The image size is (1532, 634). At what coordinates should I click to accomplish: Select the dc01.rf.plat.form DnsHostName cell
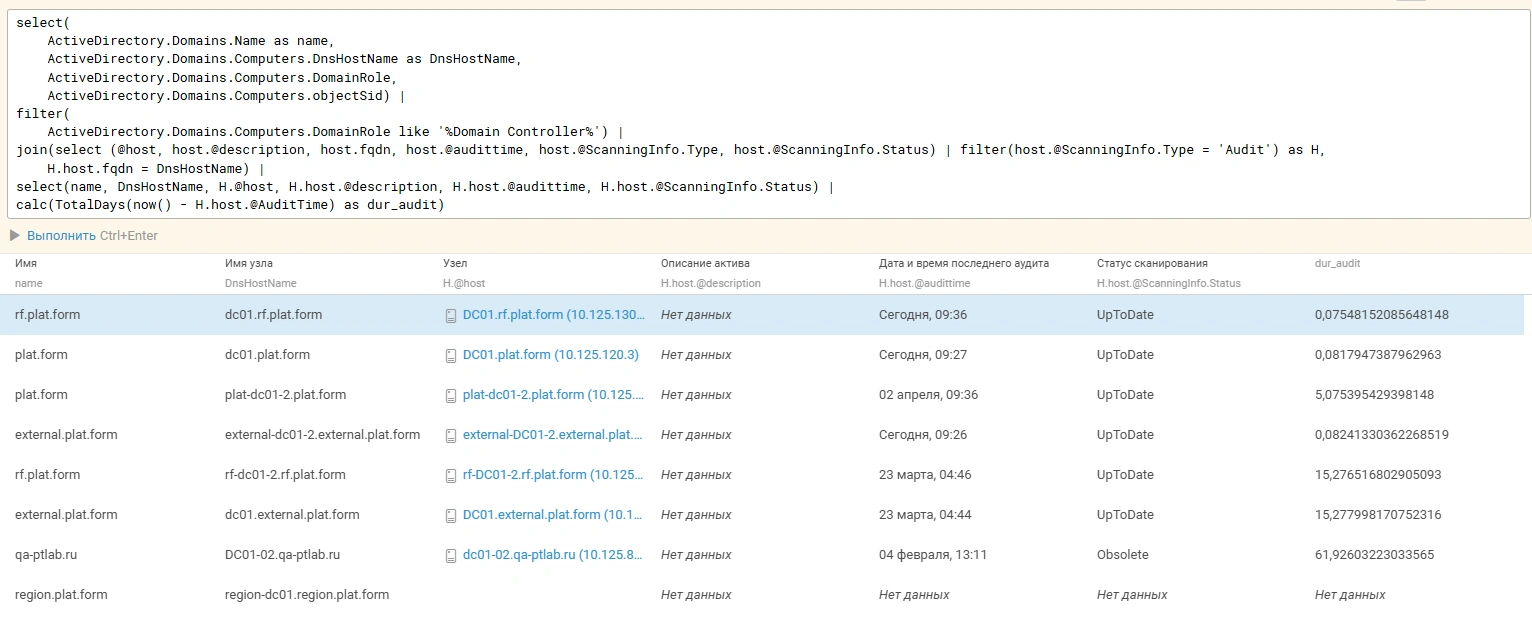(x=274, y=315)
